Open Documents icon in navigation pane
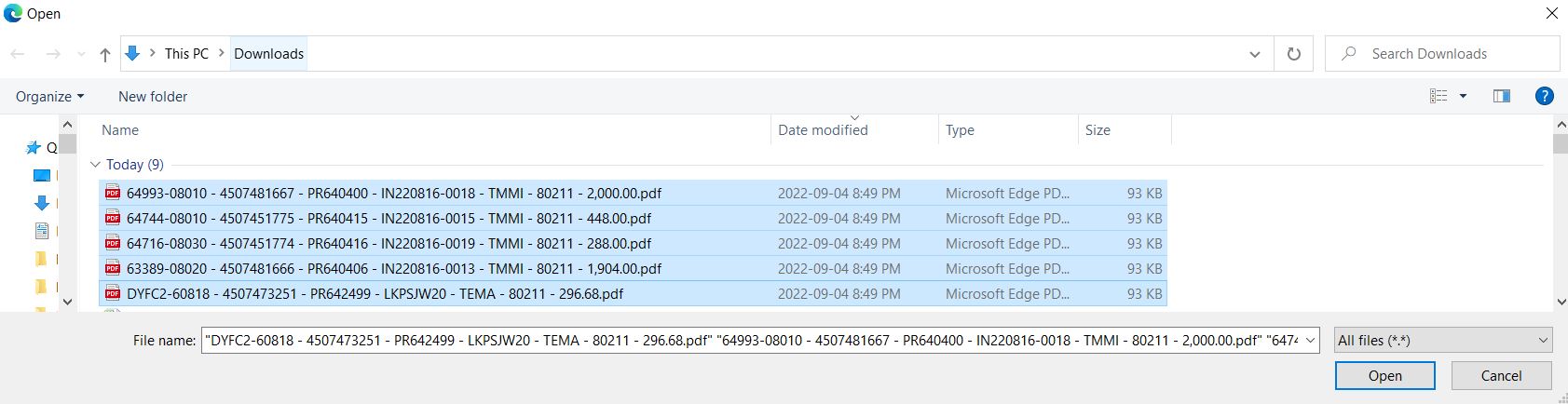The image size is (1568, 404). click(41, 230)
